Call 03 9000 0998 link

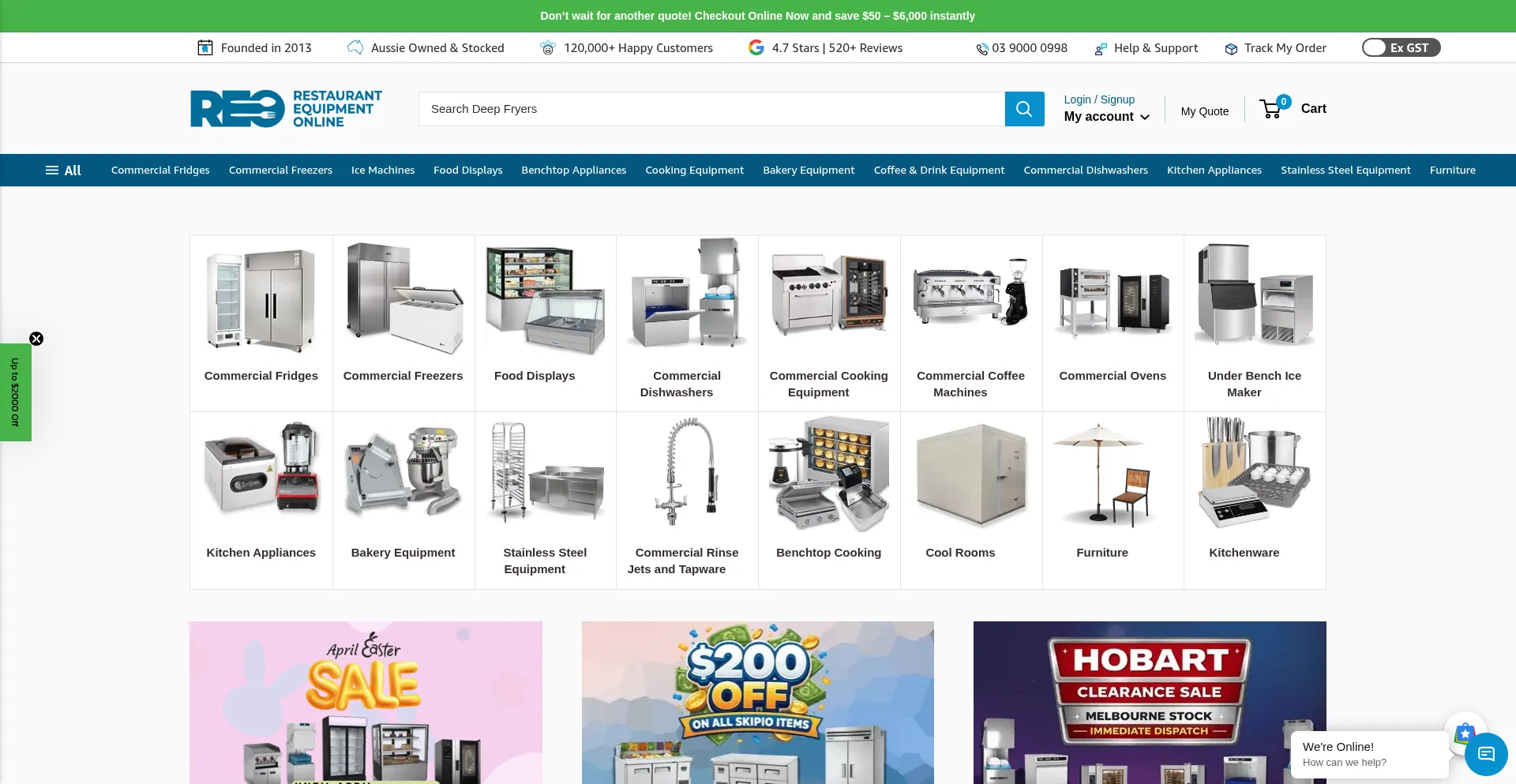(1029, 48)
